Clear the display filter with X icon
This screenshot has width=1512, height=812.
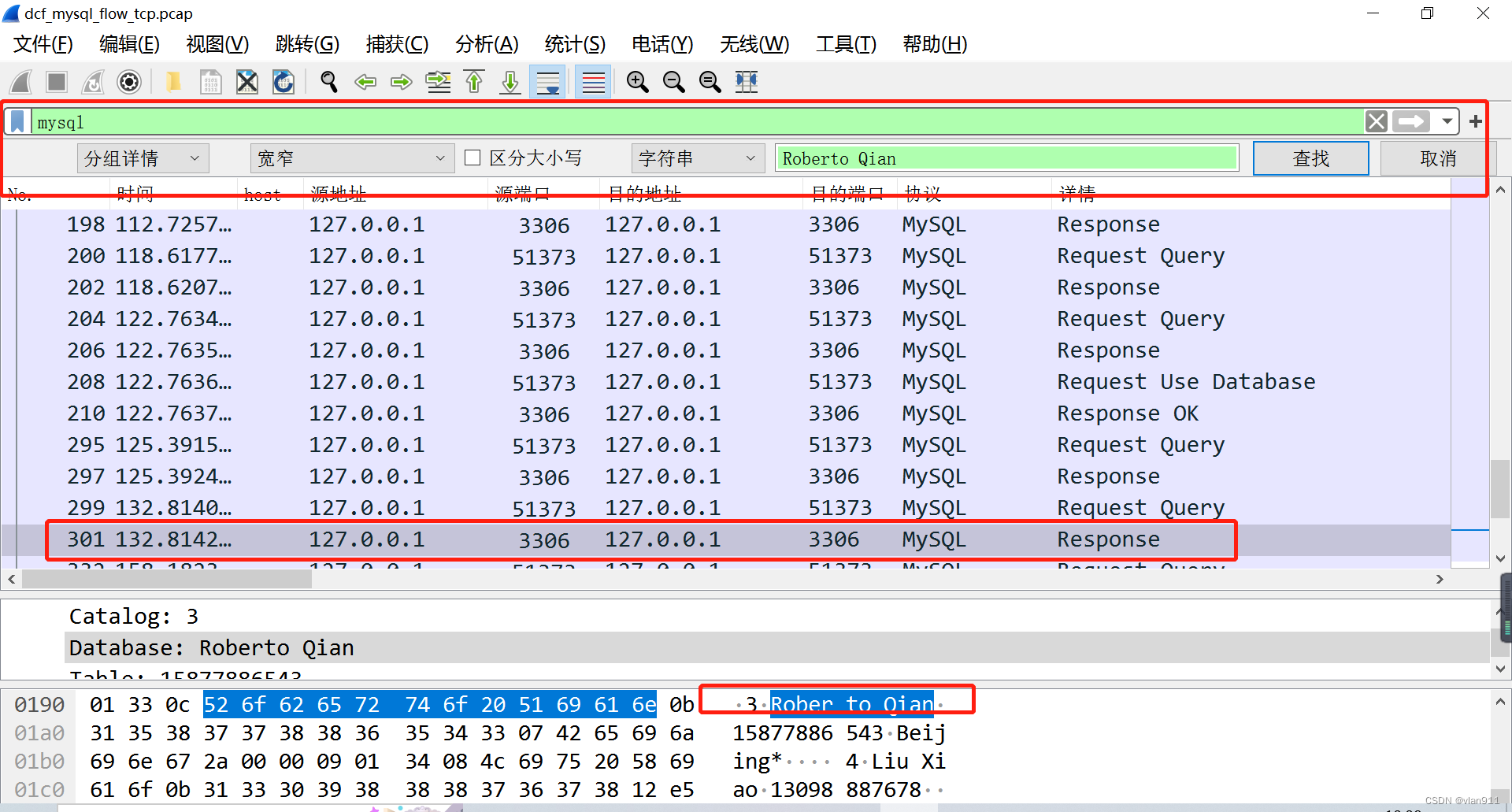click(1376, 121)
